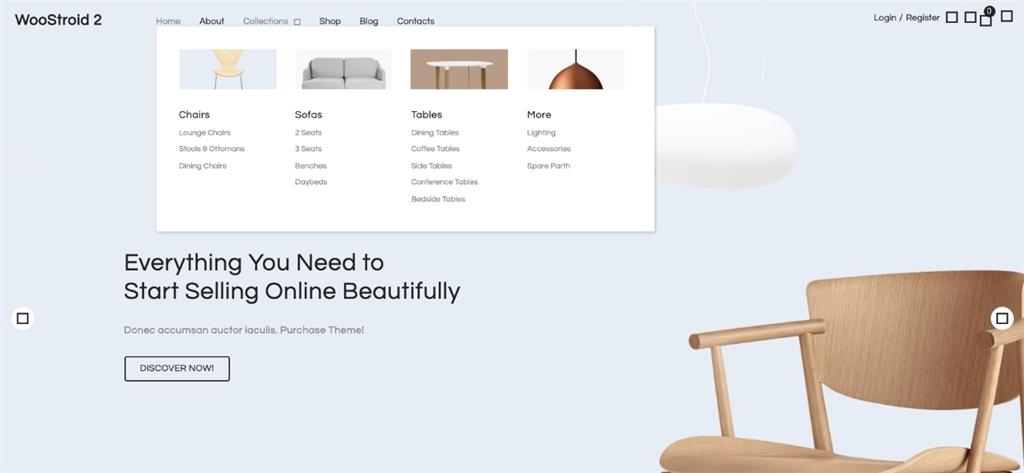Screen dimensions: 1024x473
Task: Click the Donec accumsan auctor iaculis text
Action: pos(244,330)
